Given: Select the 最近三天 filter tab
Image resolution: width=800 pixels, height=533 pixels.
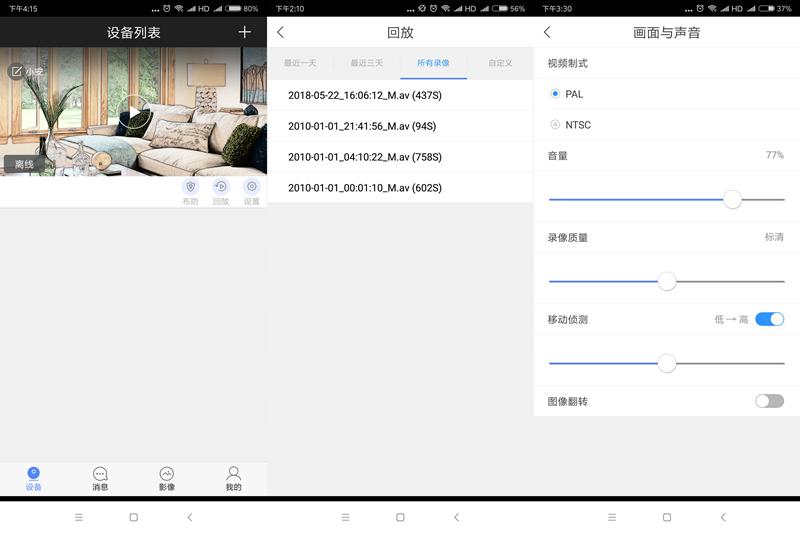Looking at the screenshot, I should point(366,63).
